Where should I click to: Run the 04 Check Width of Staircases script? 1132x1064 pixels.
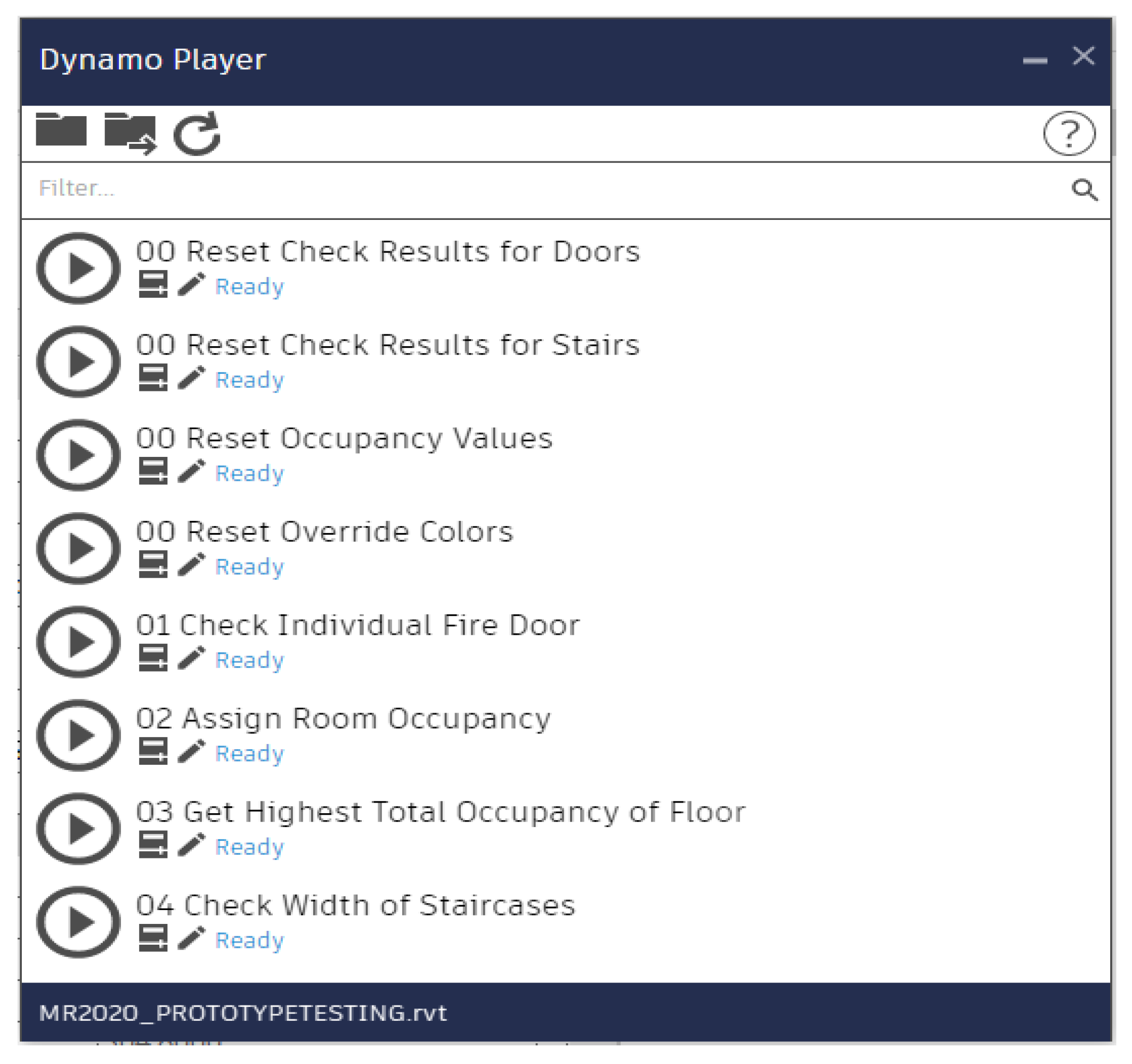tap(79, 922)
